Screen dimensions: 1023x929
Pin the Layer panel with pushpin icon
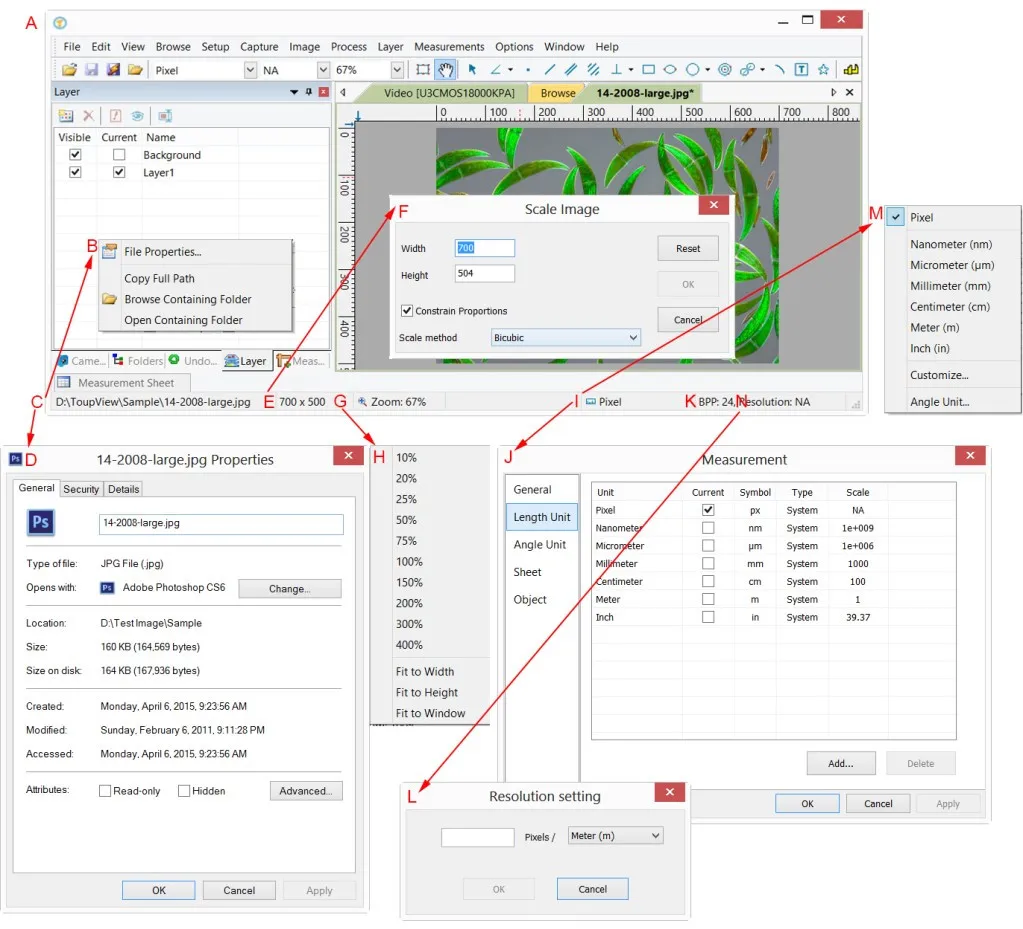click(x=309, y=92)
